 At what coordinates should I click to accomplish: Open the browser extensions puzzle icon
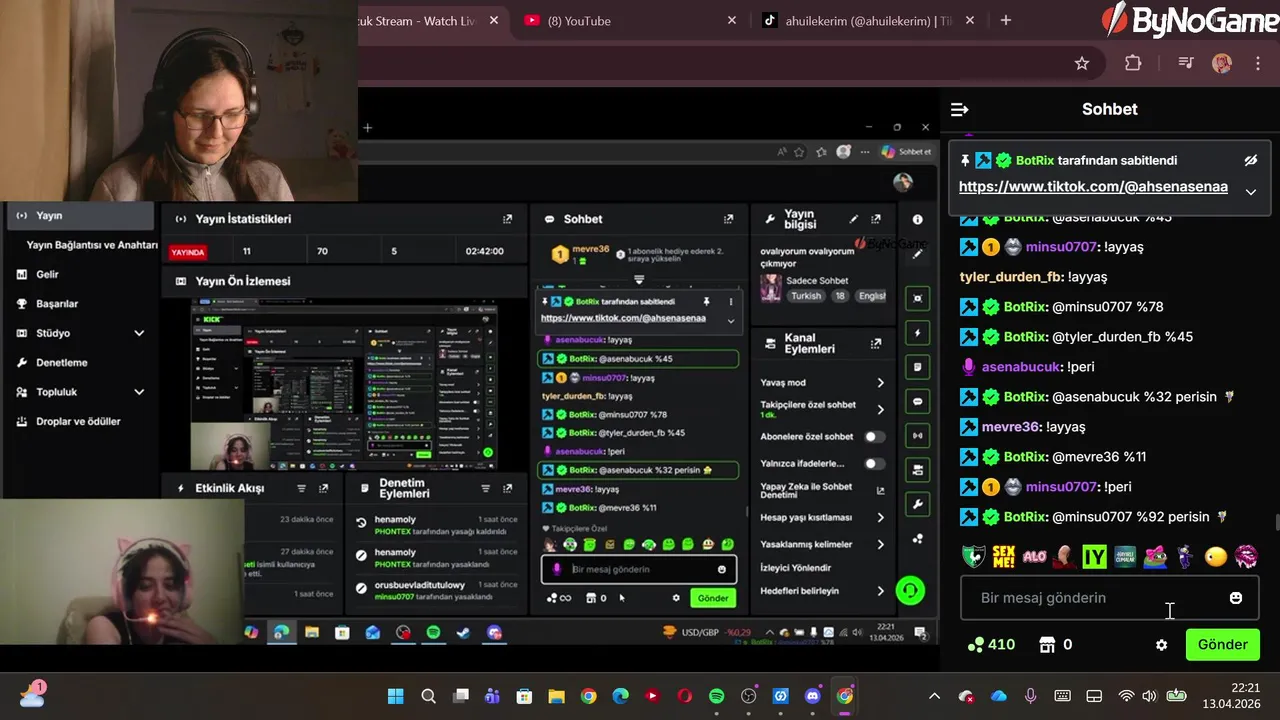pos(1133,64)
